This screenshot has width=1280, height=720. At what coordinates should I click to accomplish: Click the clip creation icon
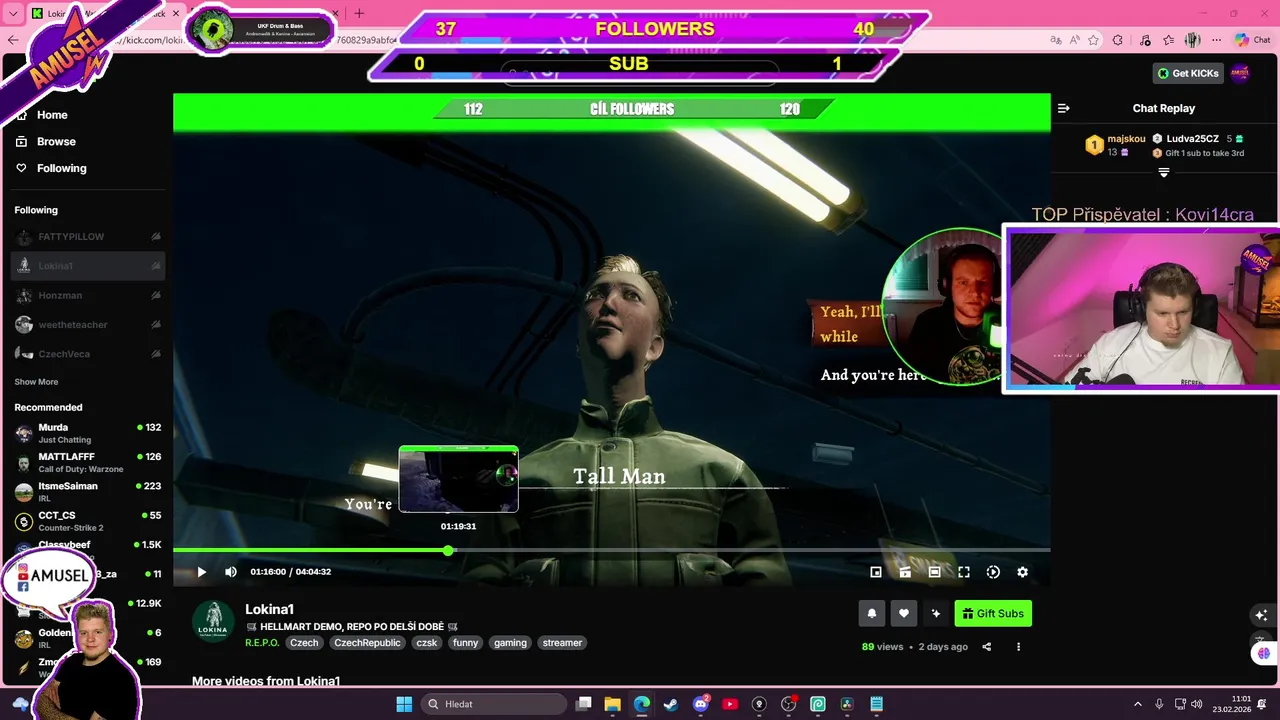tap(905, 572)
